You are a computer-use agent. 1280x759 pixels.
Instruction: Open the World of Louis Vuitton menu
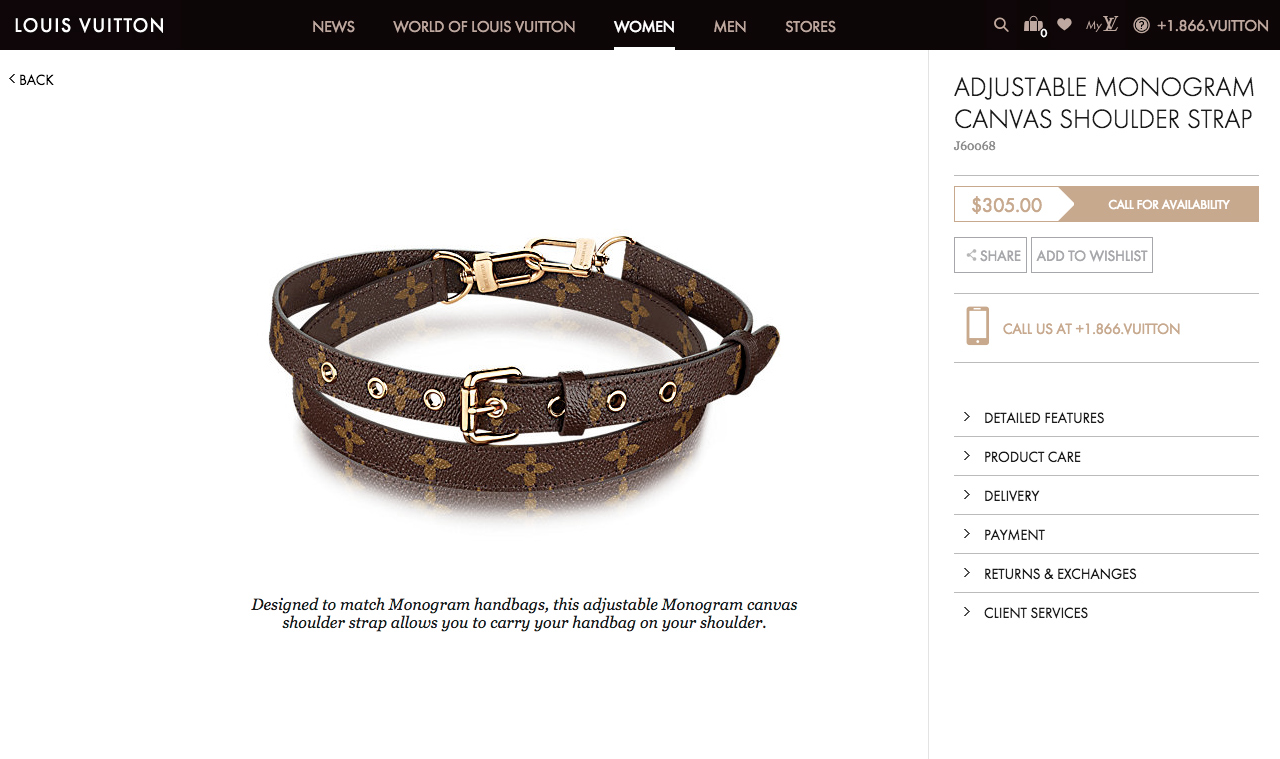click(x=484, y=26)
